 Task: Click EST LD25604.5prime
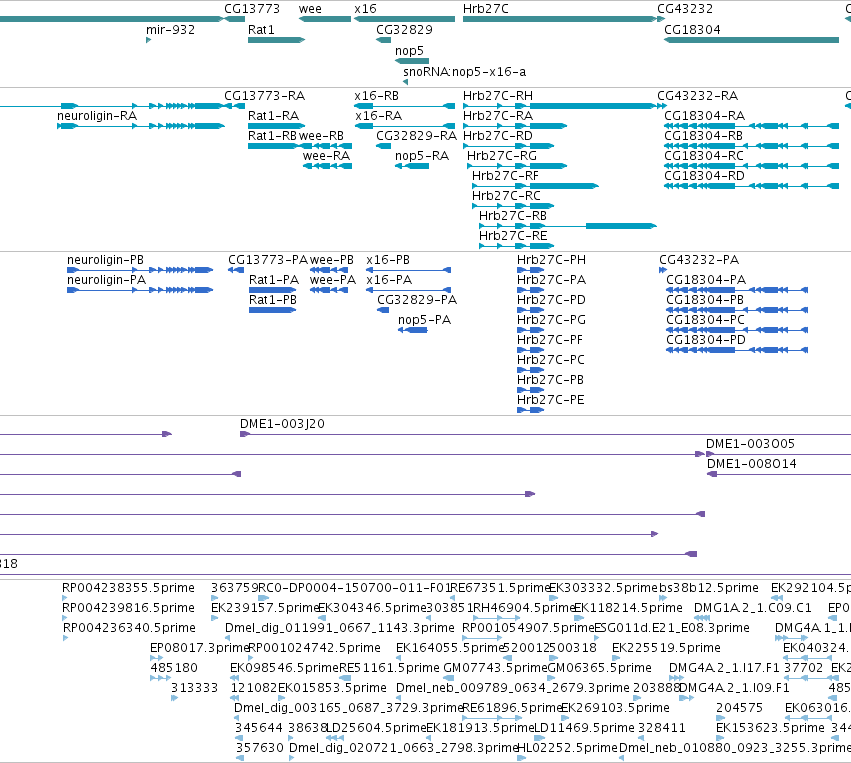point(376,728)
